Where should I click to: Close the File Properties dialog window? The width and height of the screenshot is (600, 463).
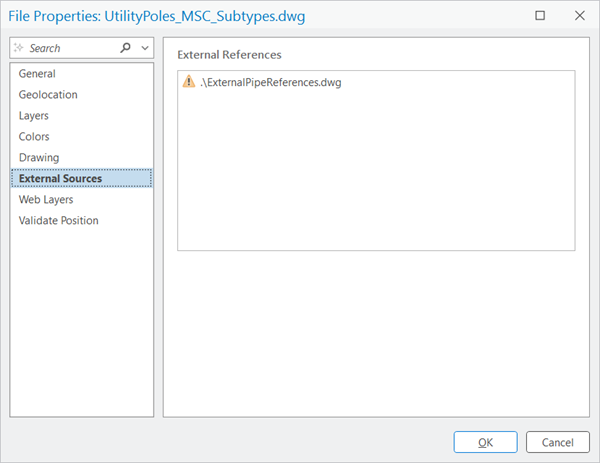tap(579, 16)
